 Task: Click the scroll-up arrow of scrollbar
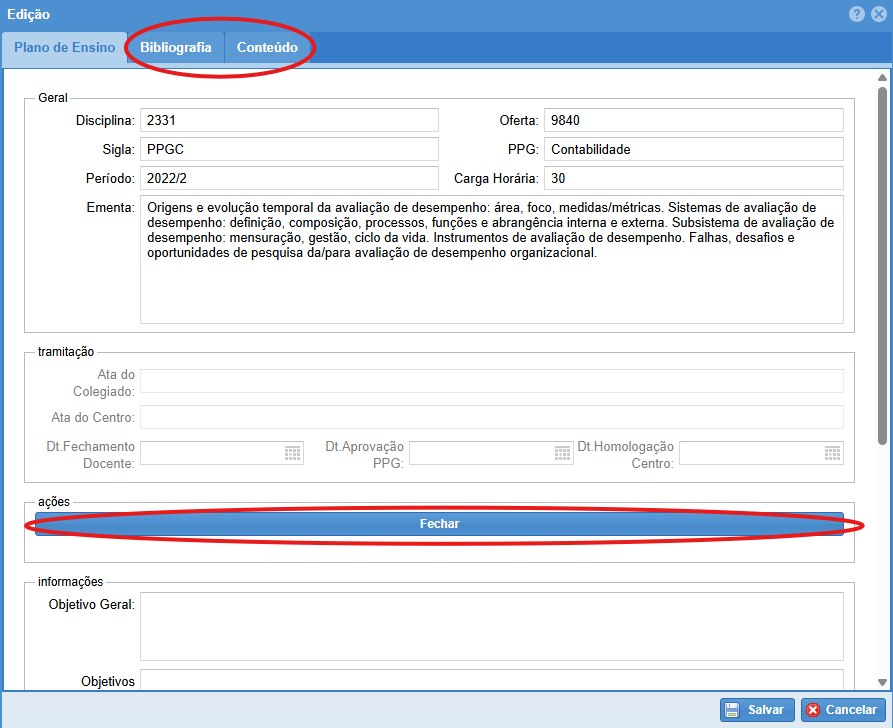882,78
